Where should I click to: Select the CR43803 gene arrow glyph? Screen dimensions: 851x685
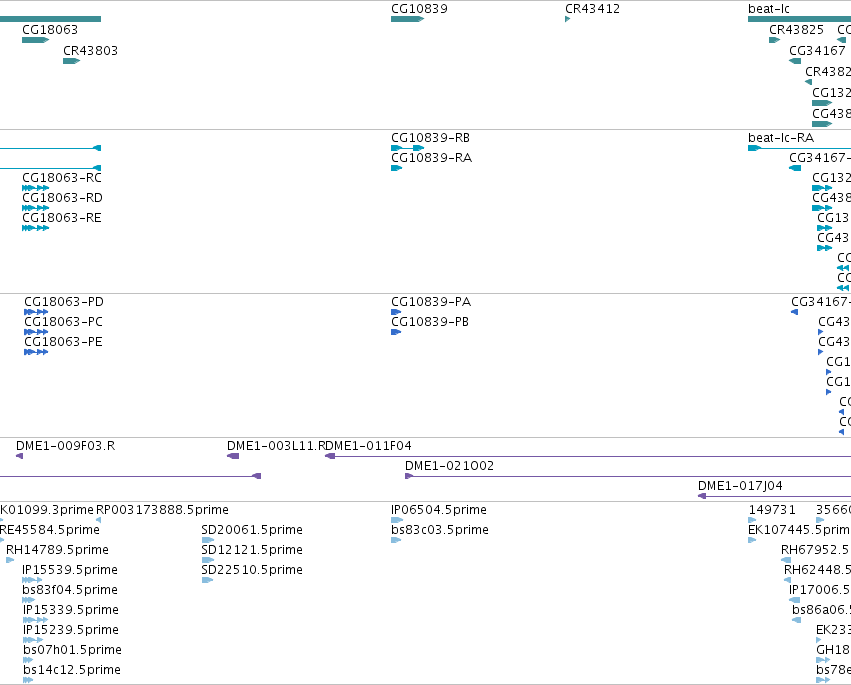click(72, 61)
